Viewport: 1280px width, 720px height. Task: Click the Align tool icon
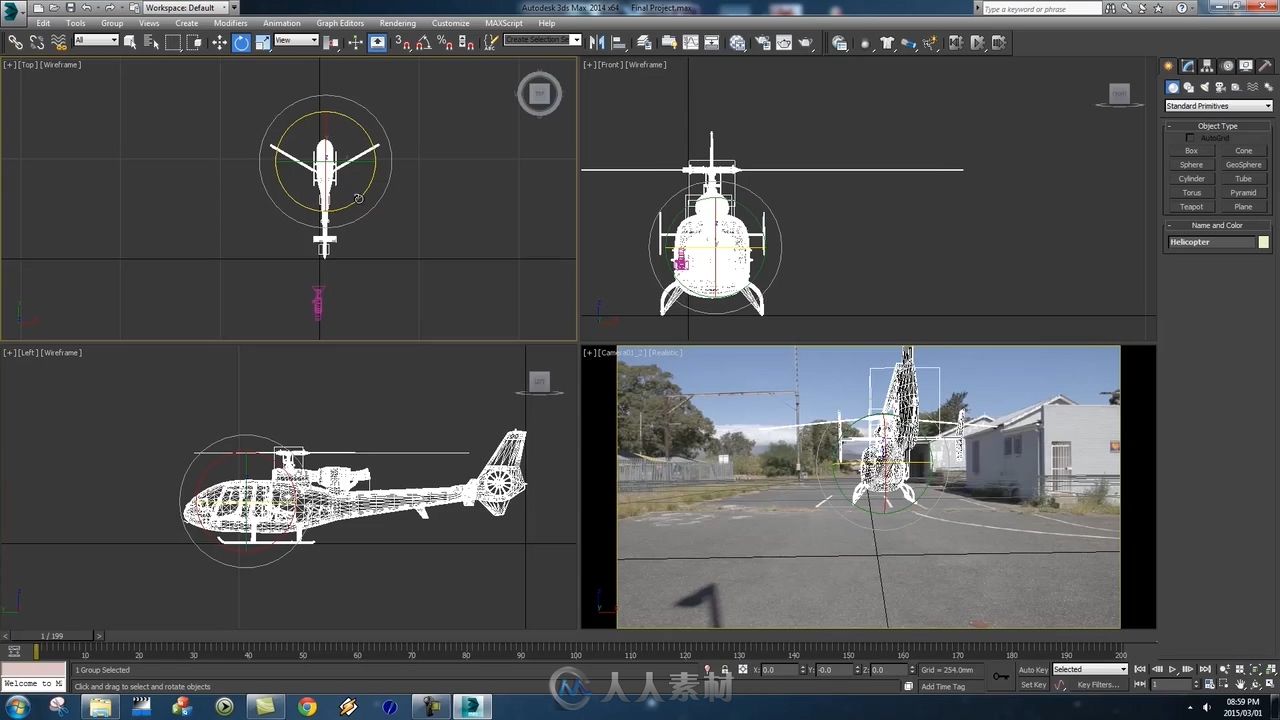(x=618, y=42)
